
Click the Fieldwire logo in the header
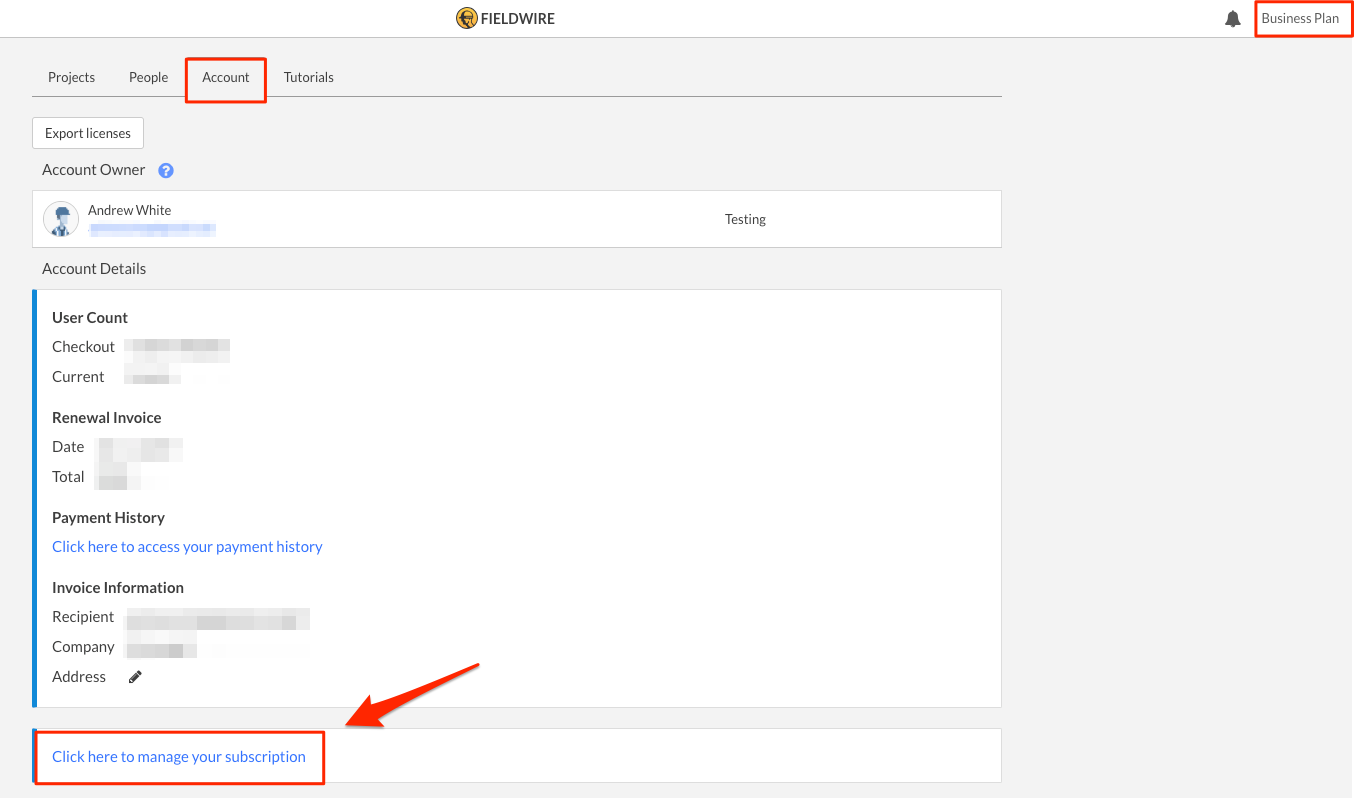point(505,18)
